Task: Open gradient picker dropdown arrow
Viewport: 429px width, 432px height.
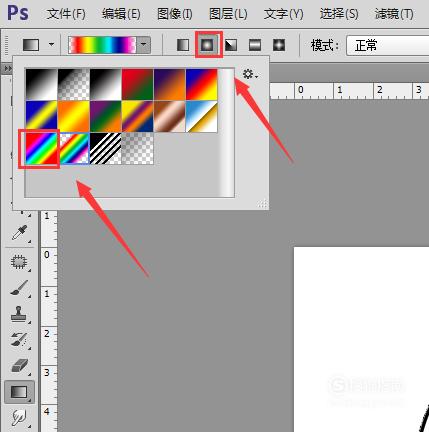Action: coord(144,44)
